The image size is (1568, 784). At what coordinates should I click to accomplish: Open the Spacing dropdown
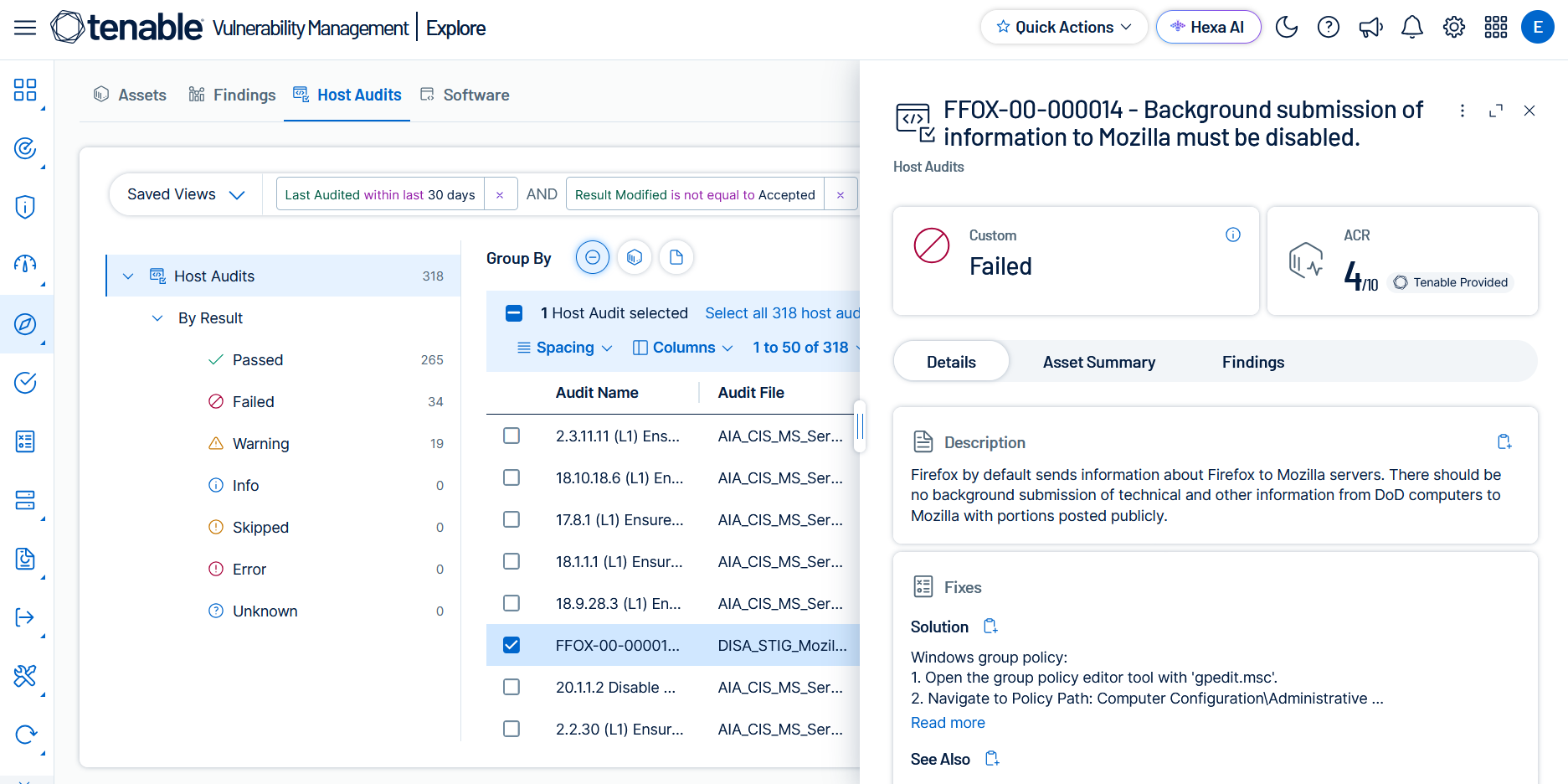click(x=565, y=348)
